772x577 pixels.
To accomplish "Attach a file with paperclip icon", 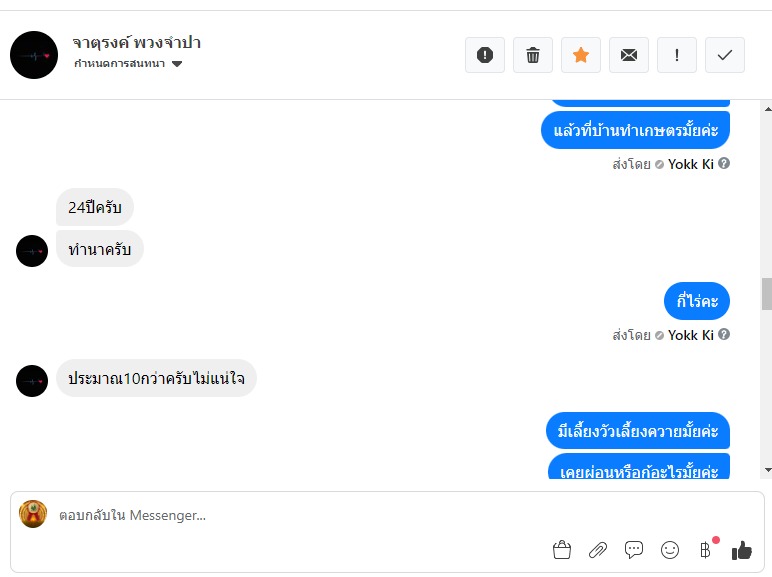I will coord(597,549).
